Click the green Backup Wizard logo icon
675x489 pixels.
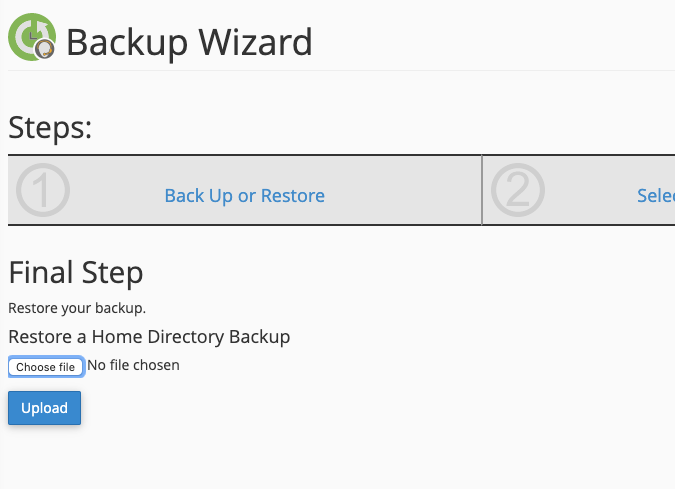click(32, 37)
